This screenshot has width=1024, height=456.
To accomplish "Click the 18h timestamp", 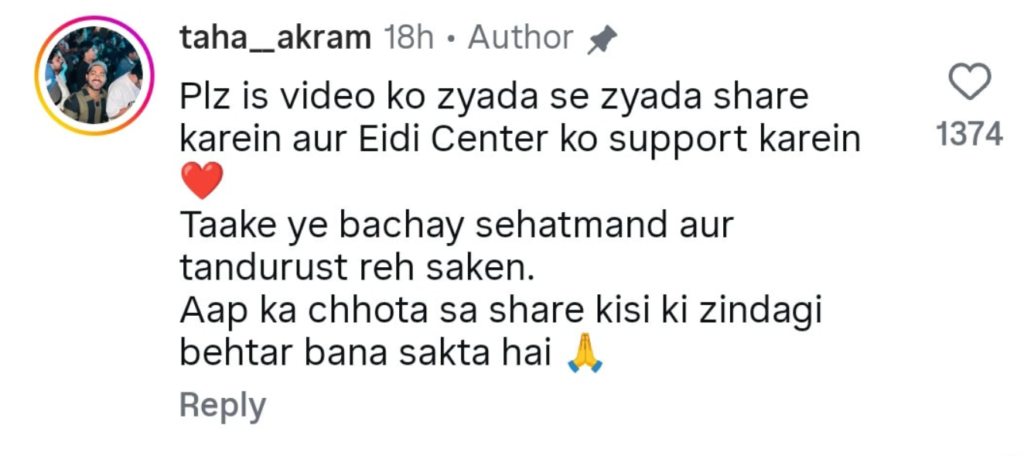I will [409, 39].
